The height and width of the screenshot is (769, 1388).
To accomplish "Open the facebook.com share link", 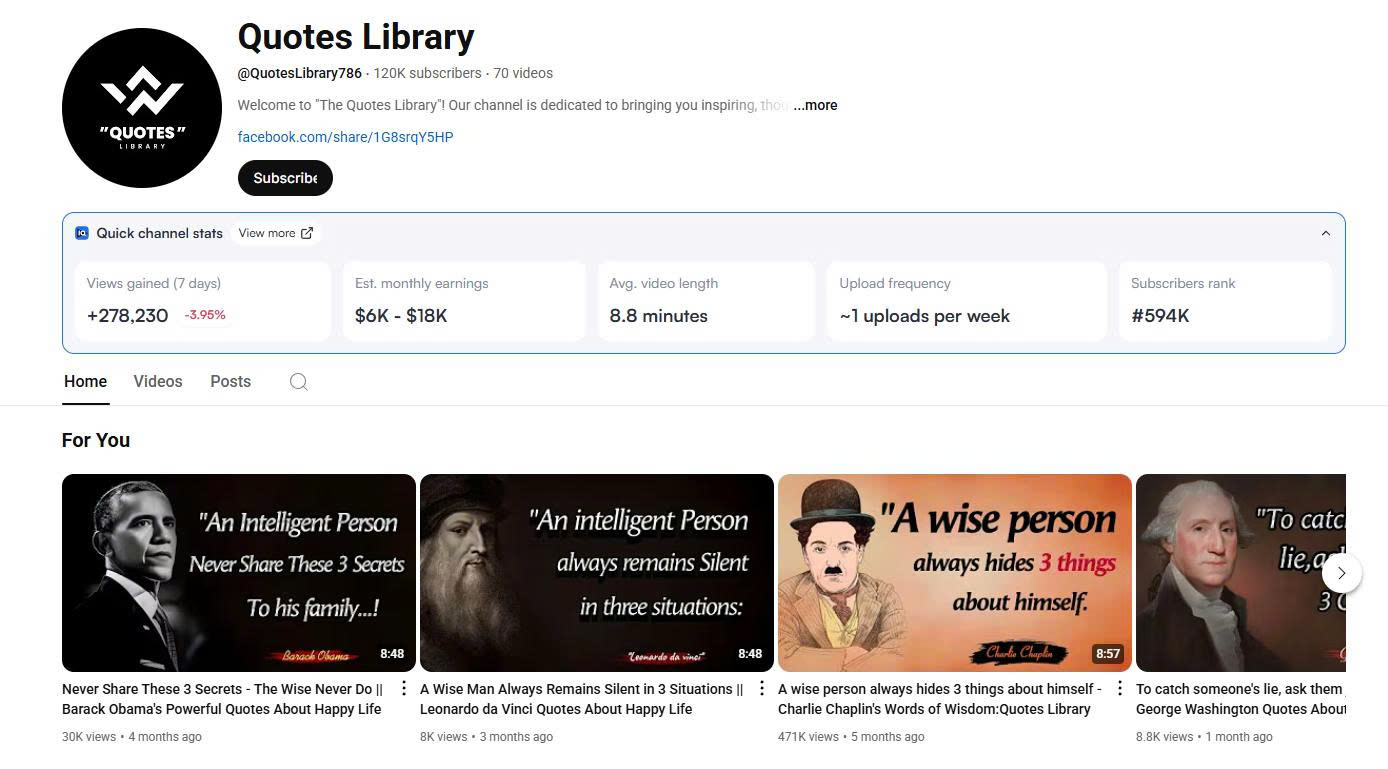I will pyautogui.click(x=345, y=137).
